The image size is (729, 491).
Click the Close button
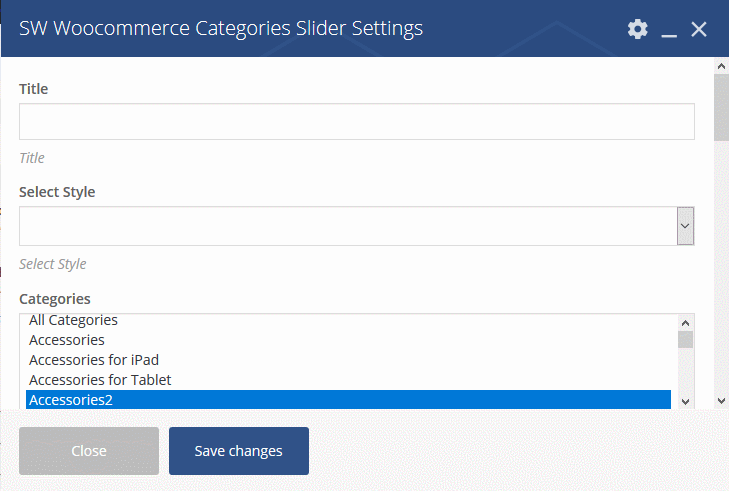(89, 451)
